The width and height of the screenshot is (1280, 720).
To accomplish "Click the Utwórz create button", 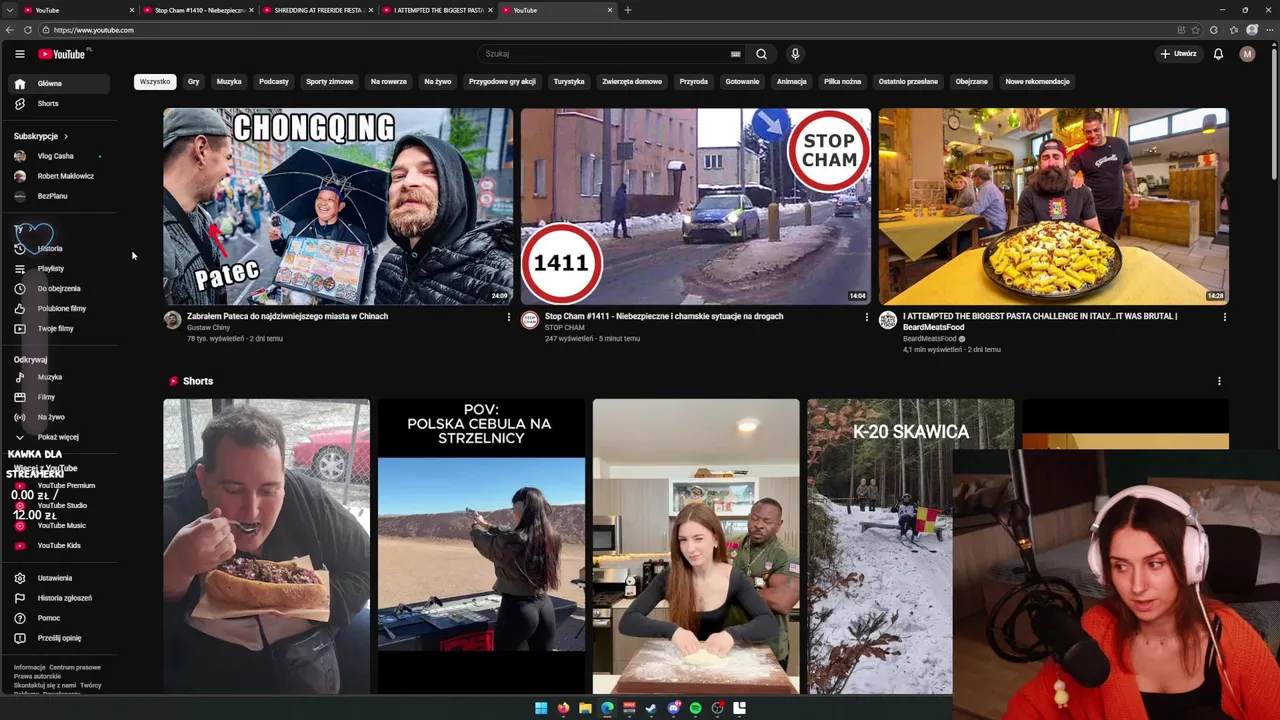I will tap(1178, 54).
